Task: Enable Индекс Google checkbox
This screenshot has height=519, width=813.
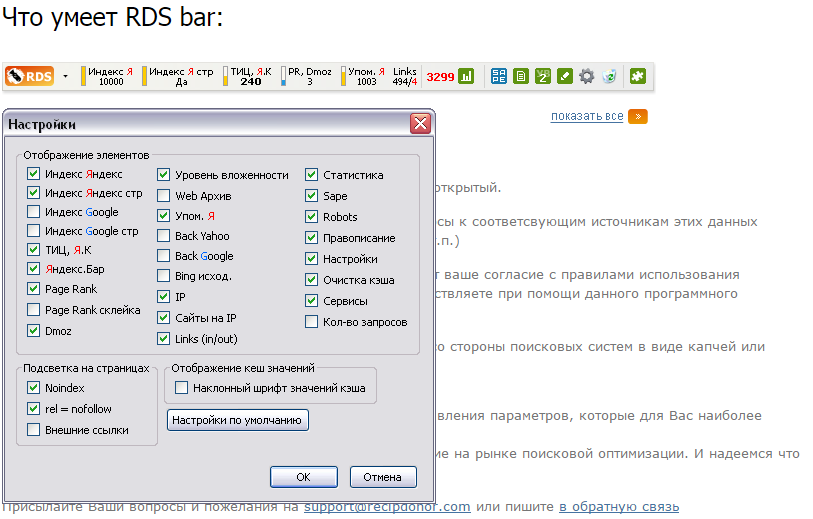Action: tap(33, 212)
